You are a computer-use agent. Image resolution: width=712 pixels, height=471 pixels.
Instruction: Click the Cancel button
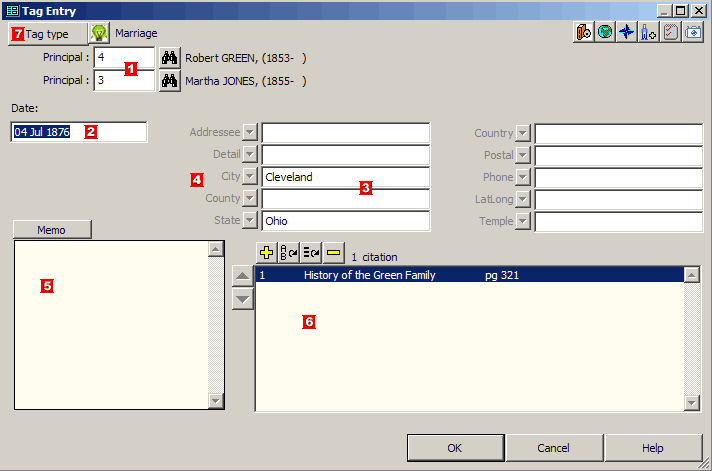[554, 448]
